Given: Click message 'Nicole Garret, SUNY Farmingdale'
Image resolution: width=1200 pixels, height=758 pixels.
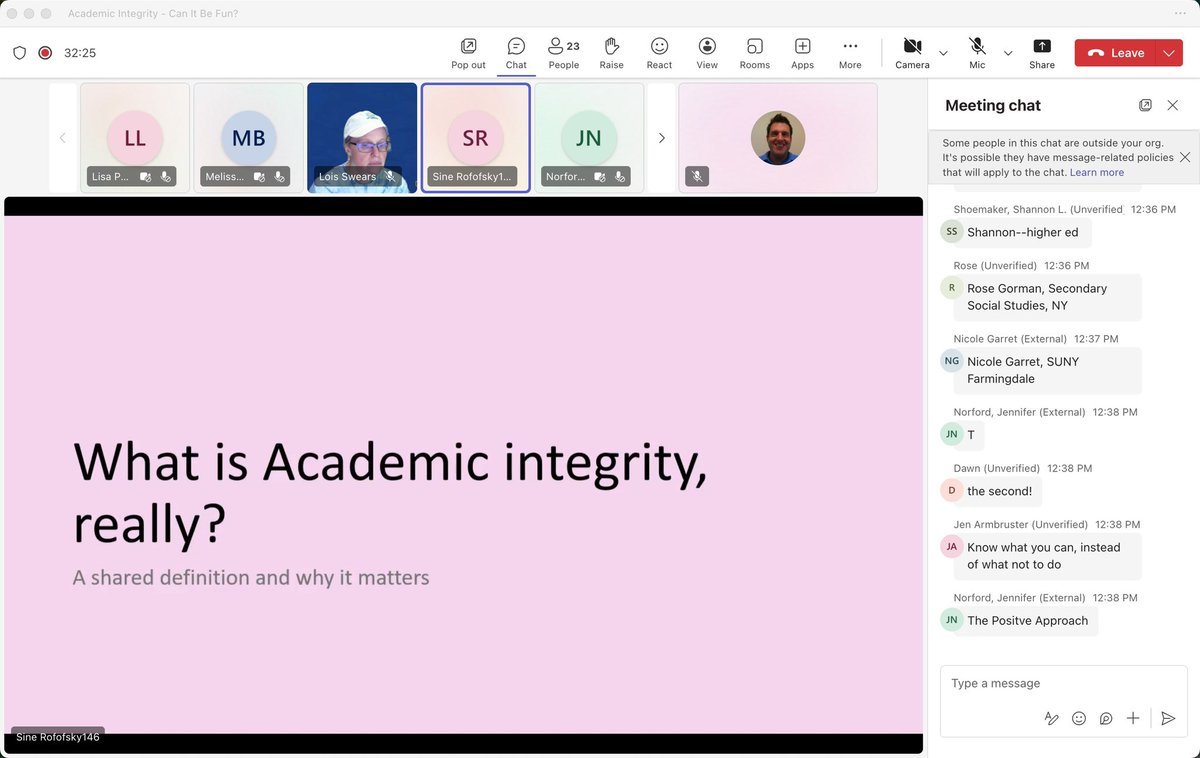Looking at the screenshot, I should point(1046,370).
